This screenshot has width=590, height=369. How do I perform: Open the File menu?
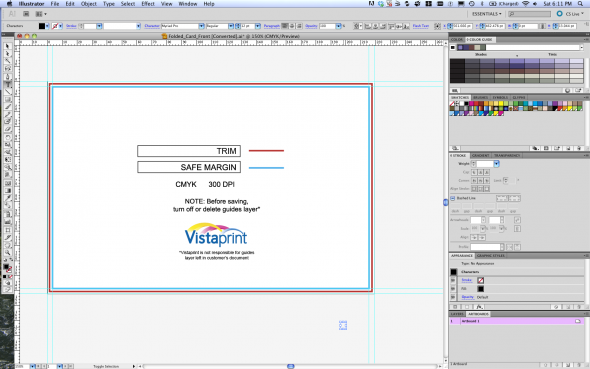[x=55, y=4]
